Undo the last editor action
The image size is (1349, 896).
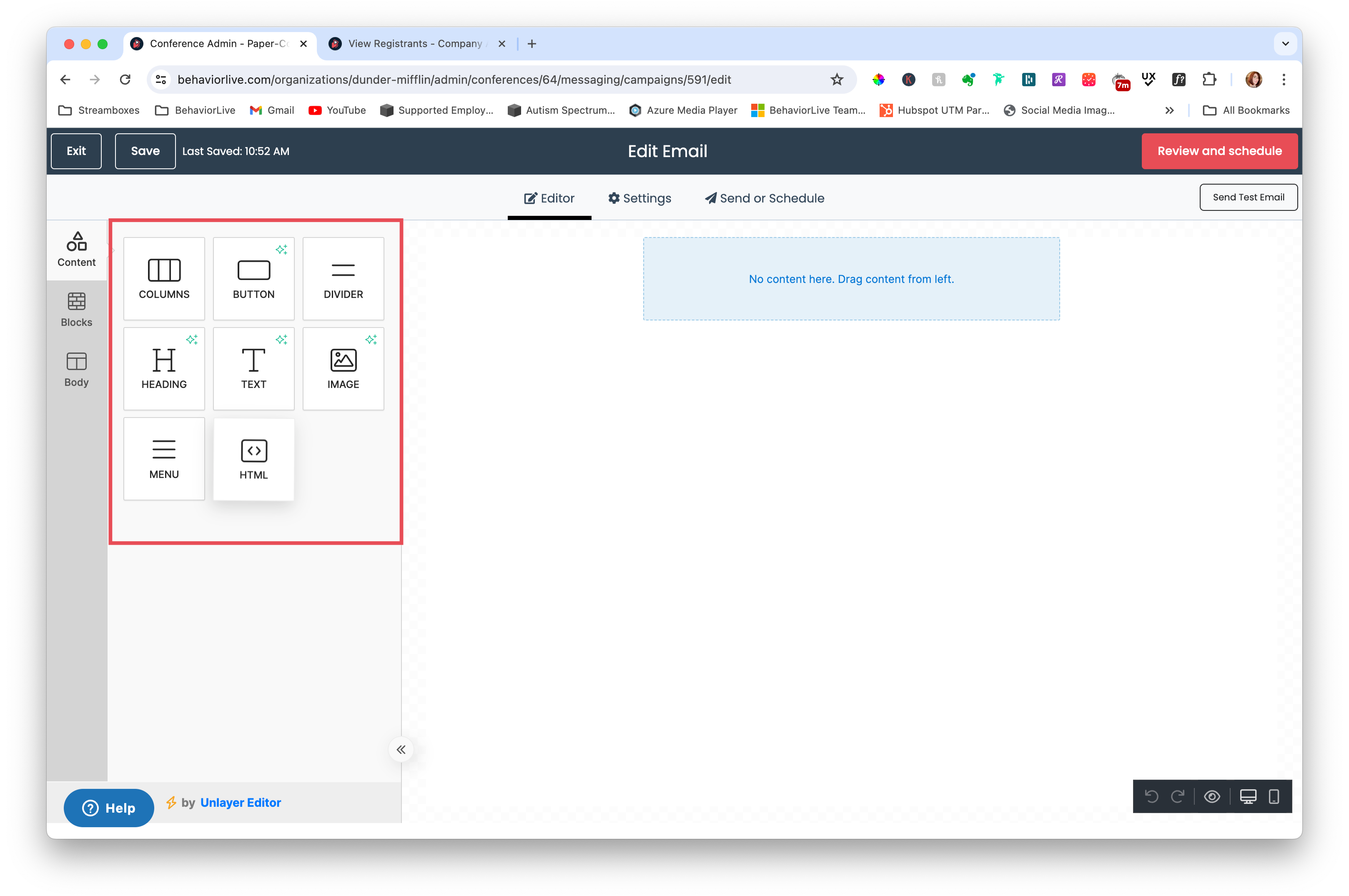1151,796
